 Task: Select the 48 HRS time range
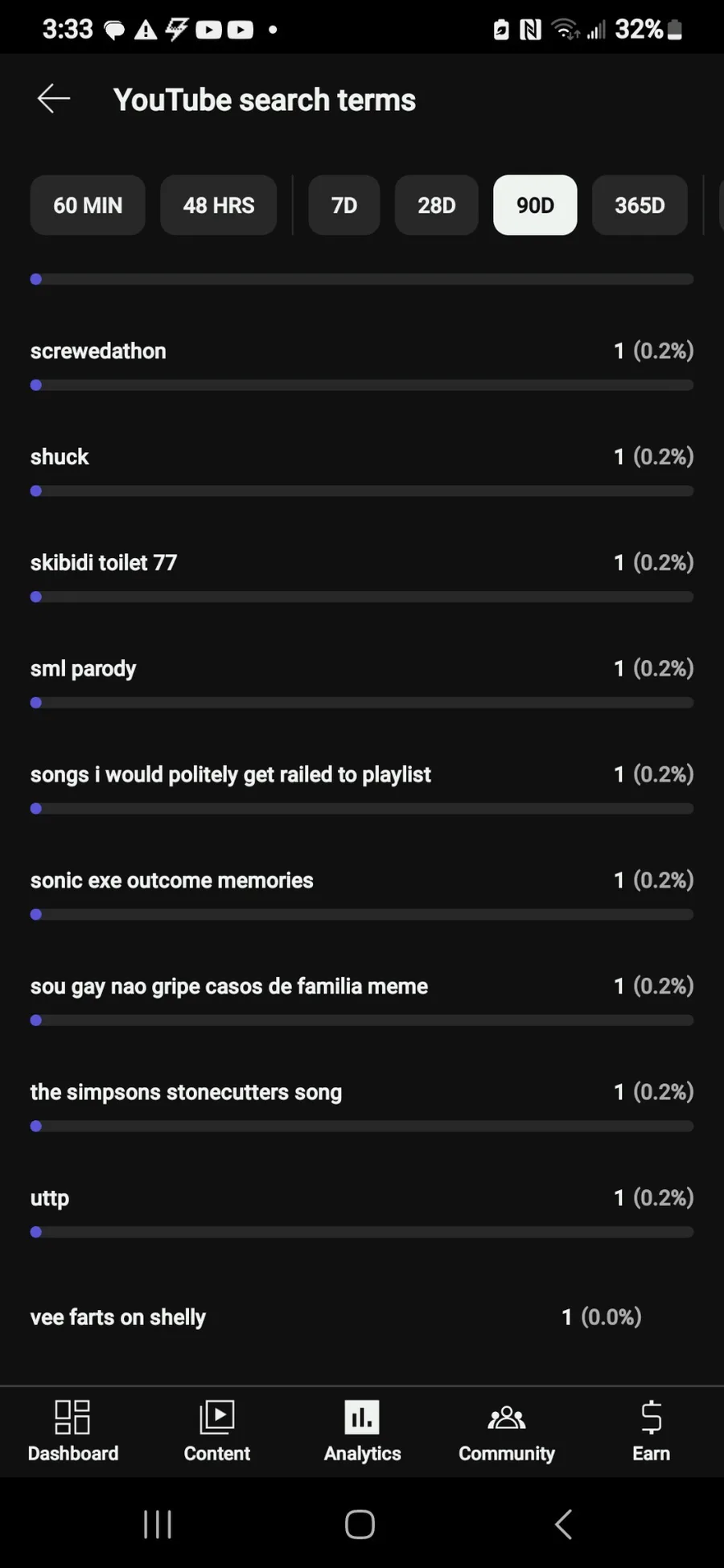click(x=219, y=205)
